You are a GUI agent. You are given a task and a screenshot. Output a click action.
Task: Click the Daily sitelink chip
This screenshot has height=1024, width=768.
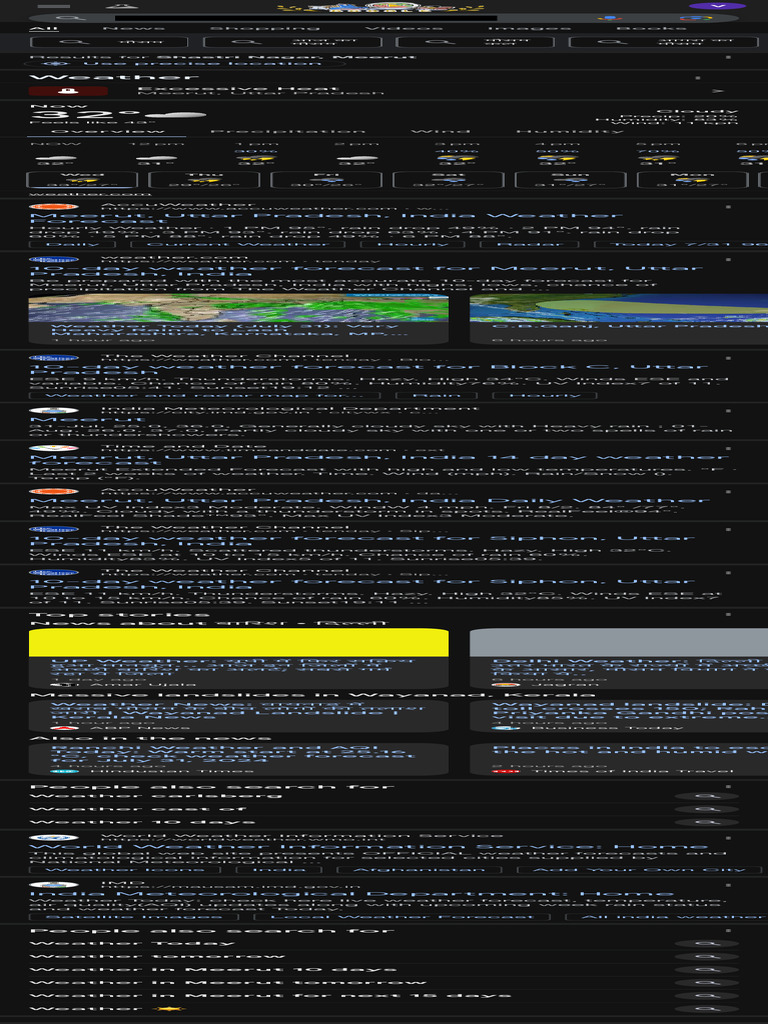(x=72, y=244)
